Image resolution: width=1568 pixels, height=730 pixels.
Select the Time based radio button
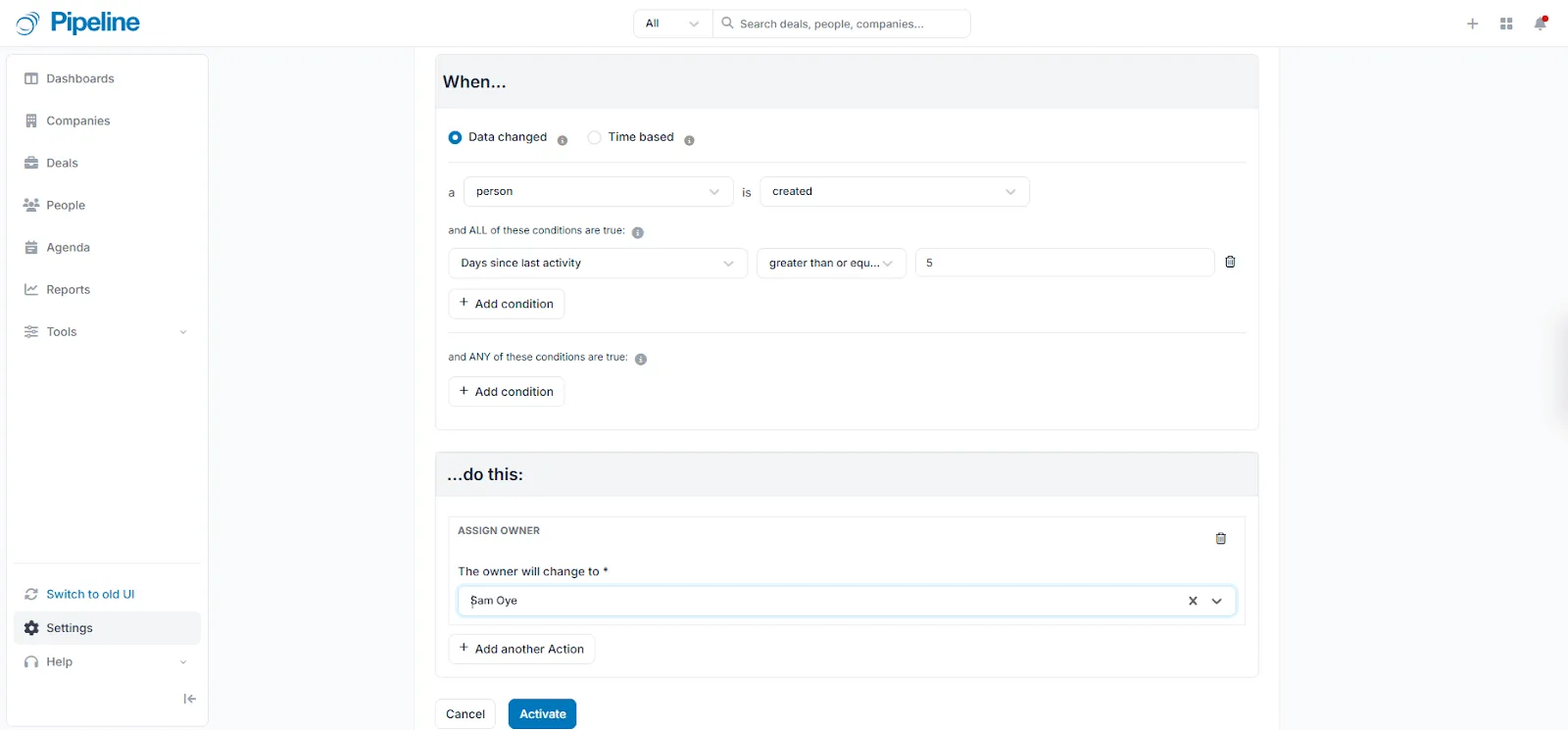(x=594, y=137)
